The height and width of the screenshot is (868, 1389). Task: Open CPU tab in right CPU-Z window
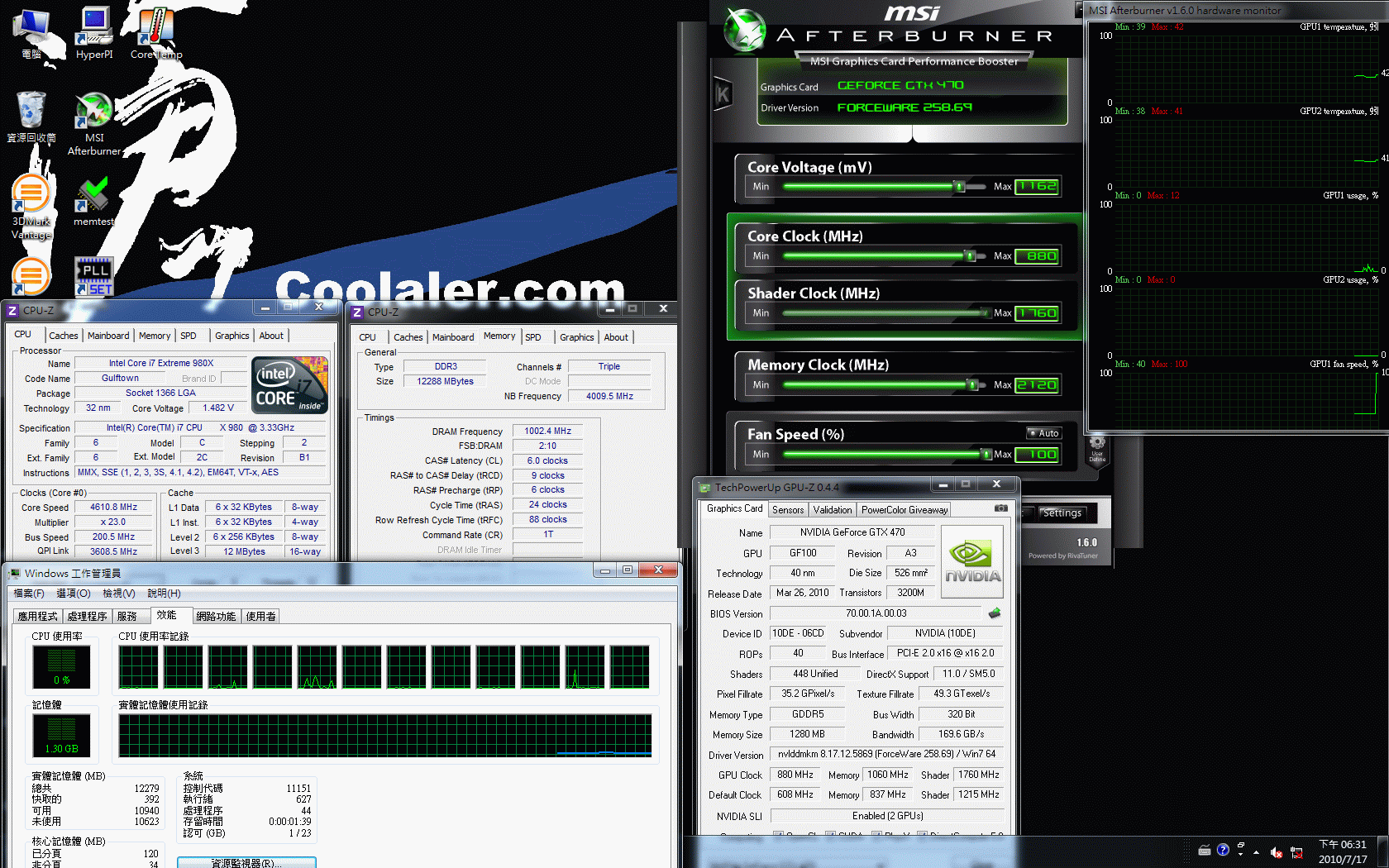click(368, 337)
